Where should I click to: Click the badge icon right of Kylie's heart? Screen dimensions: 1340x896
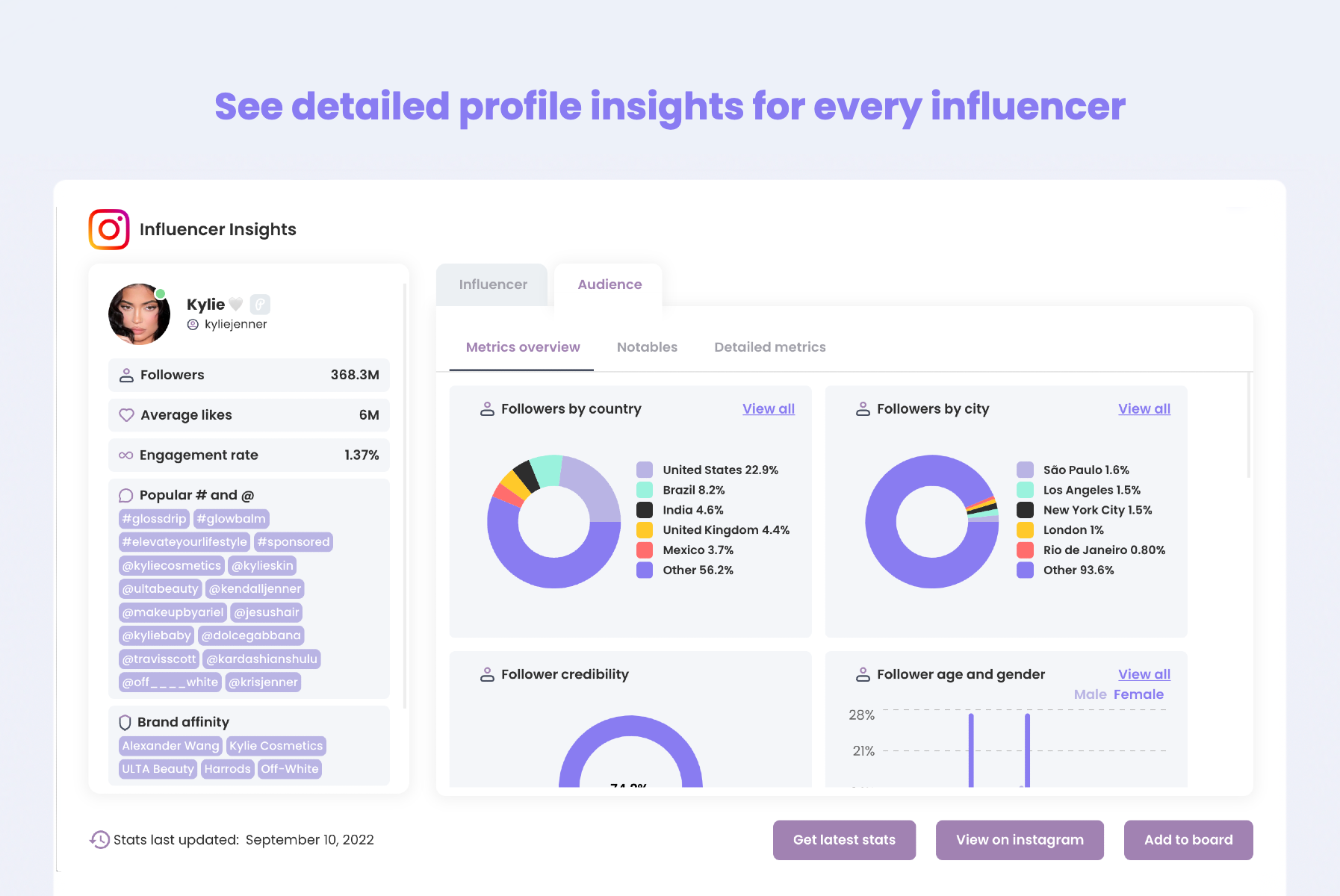[260, 304]
